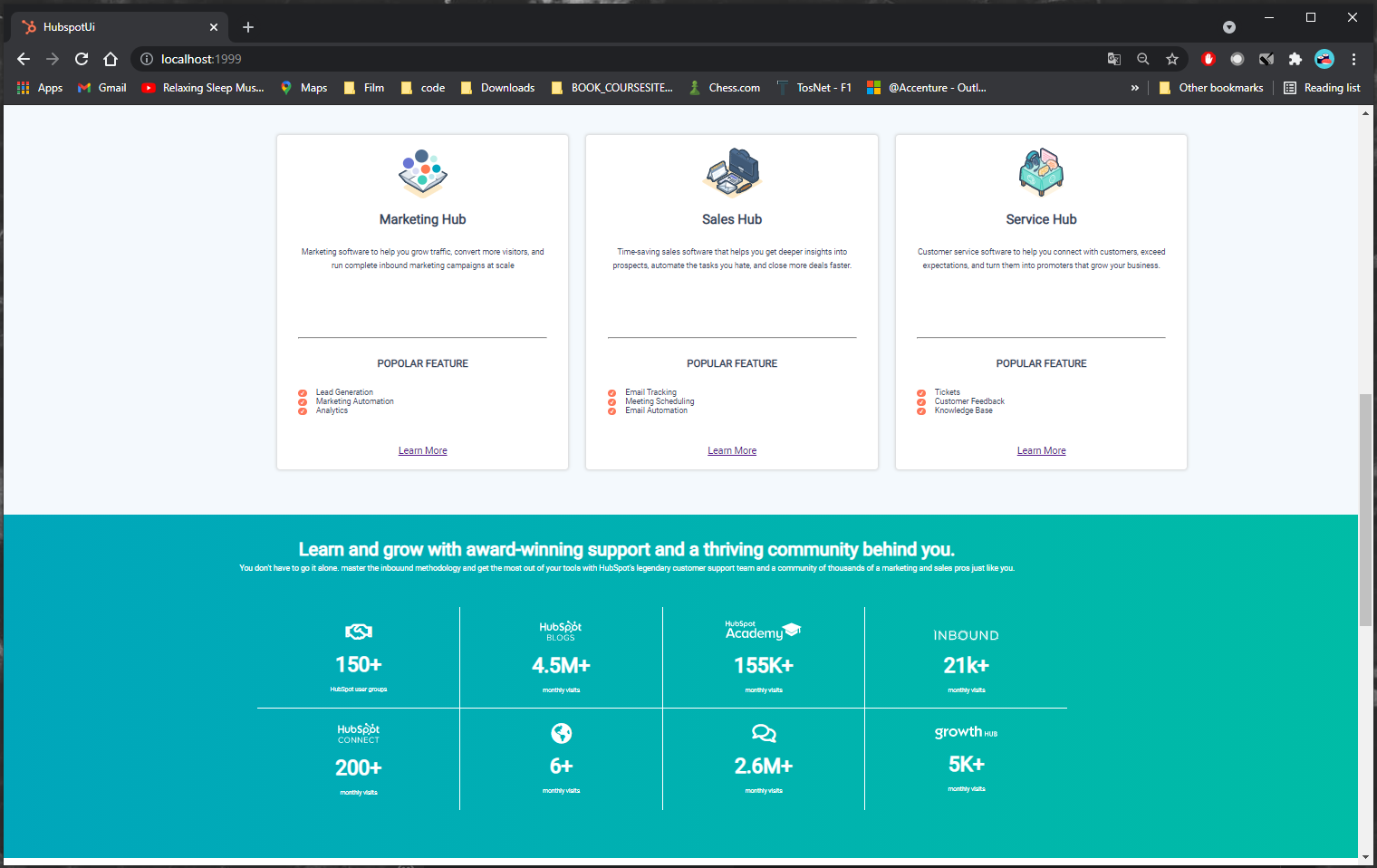Open the Film bookmark folder
Screen dimensions: 1377x868
(x=364, y=88)
